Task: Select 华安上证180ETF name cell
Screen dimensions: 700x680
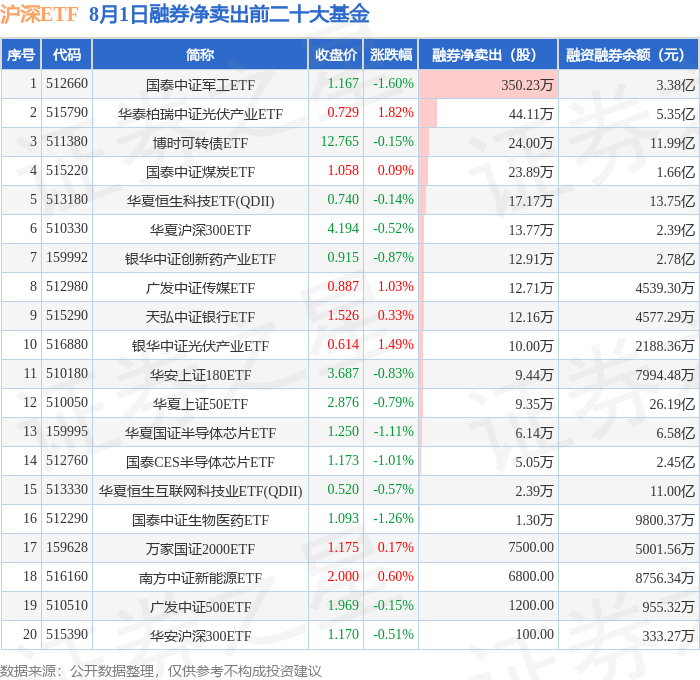Action: [200, 375]
